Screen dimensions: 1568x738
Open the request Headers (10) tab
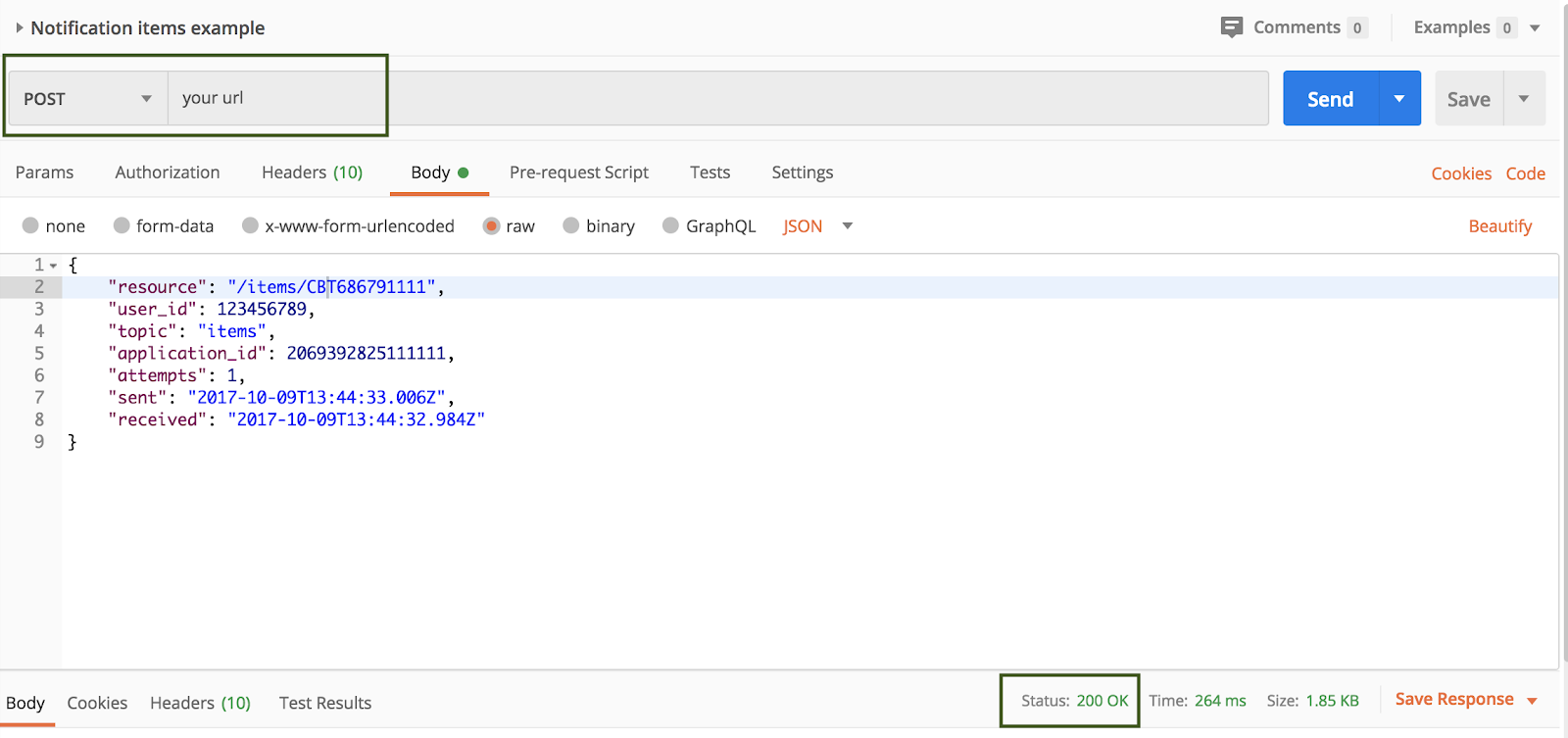point(312,172)
